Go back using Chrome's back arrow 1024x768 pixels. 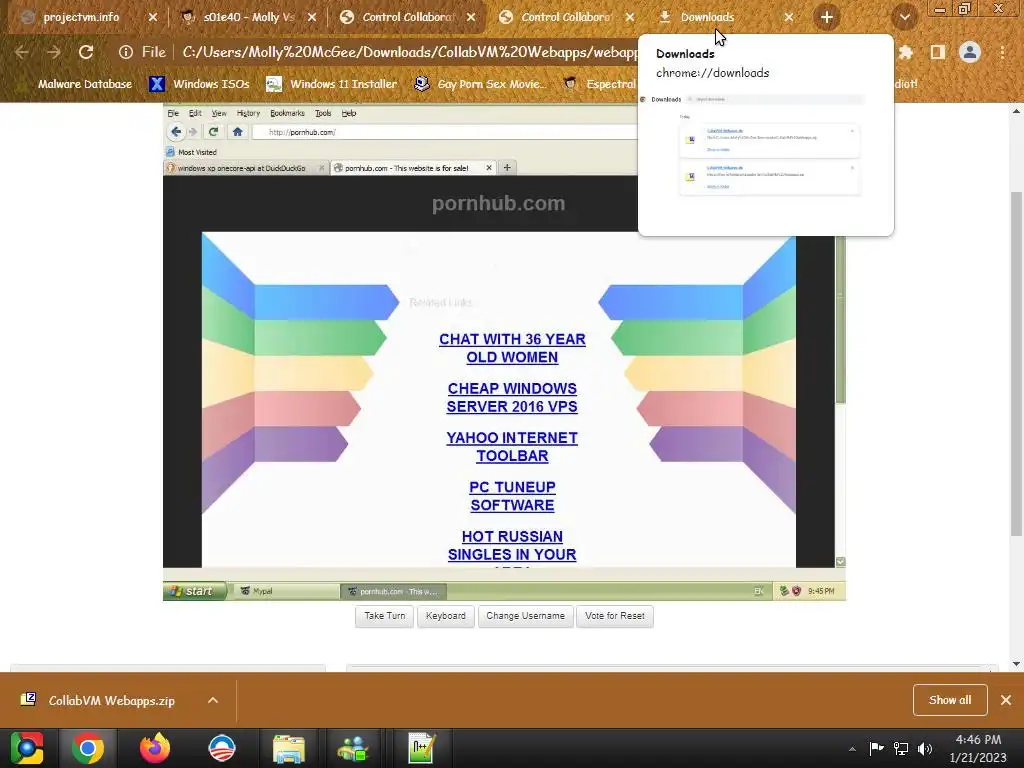click(x=22, y=52)
